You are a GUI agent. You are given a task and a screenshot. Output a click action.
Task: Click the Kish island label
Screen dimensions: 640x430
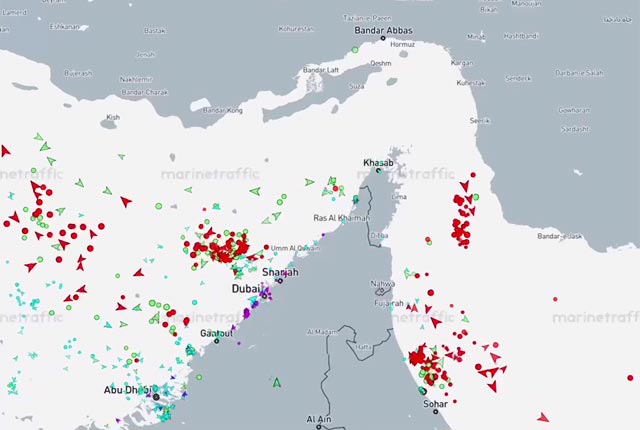(112, 117)
